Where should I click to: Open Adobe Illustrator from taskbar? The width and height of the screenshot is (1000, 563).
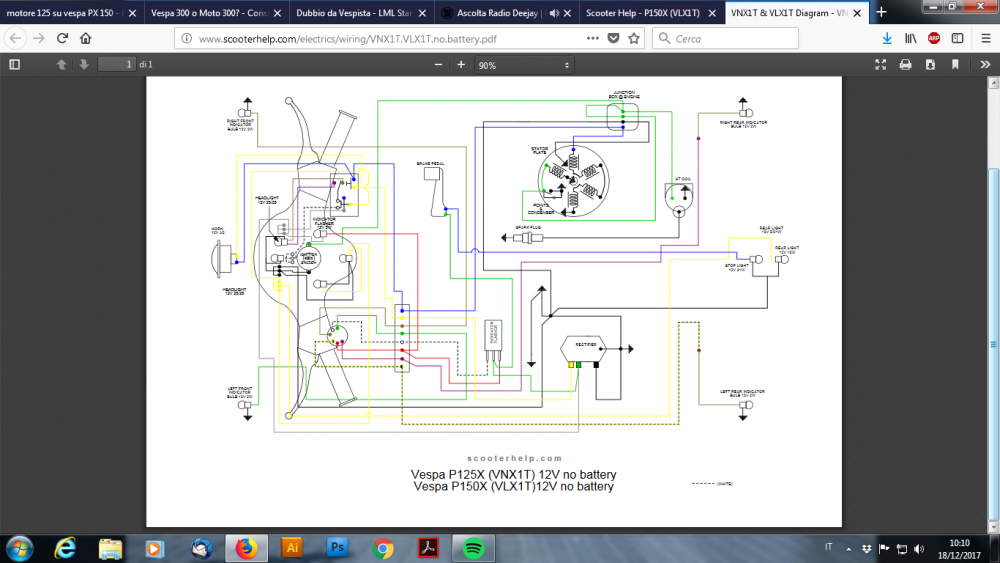292,548
